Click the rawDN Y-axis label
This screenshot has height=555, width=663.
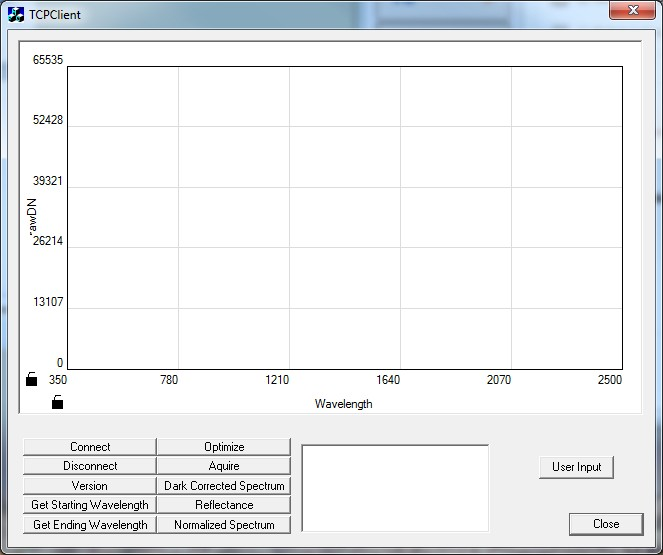pyautogui.click(x=32, y=216)
